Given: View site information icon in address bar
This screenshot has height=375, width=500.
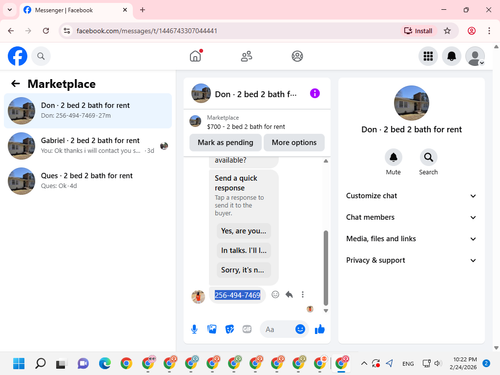Looking at the screenshot, I should (x=67, y=31).
